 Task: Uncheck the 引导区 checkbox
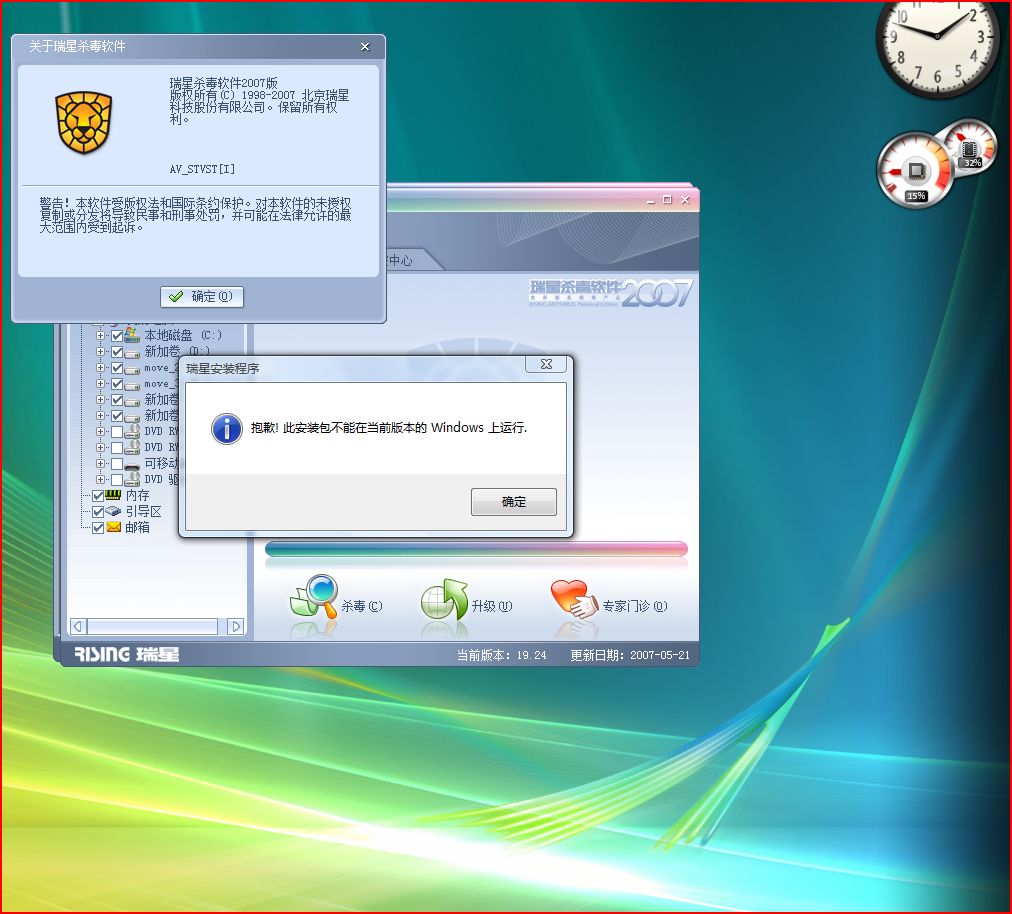click(x=98, y=512)
